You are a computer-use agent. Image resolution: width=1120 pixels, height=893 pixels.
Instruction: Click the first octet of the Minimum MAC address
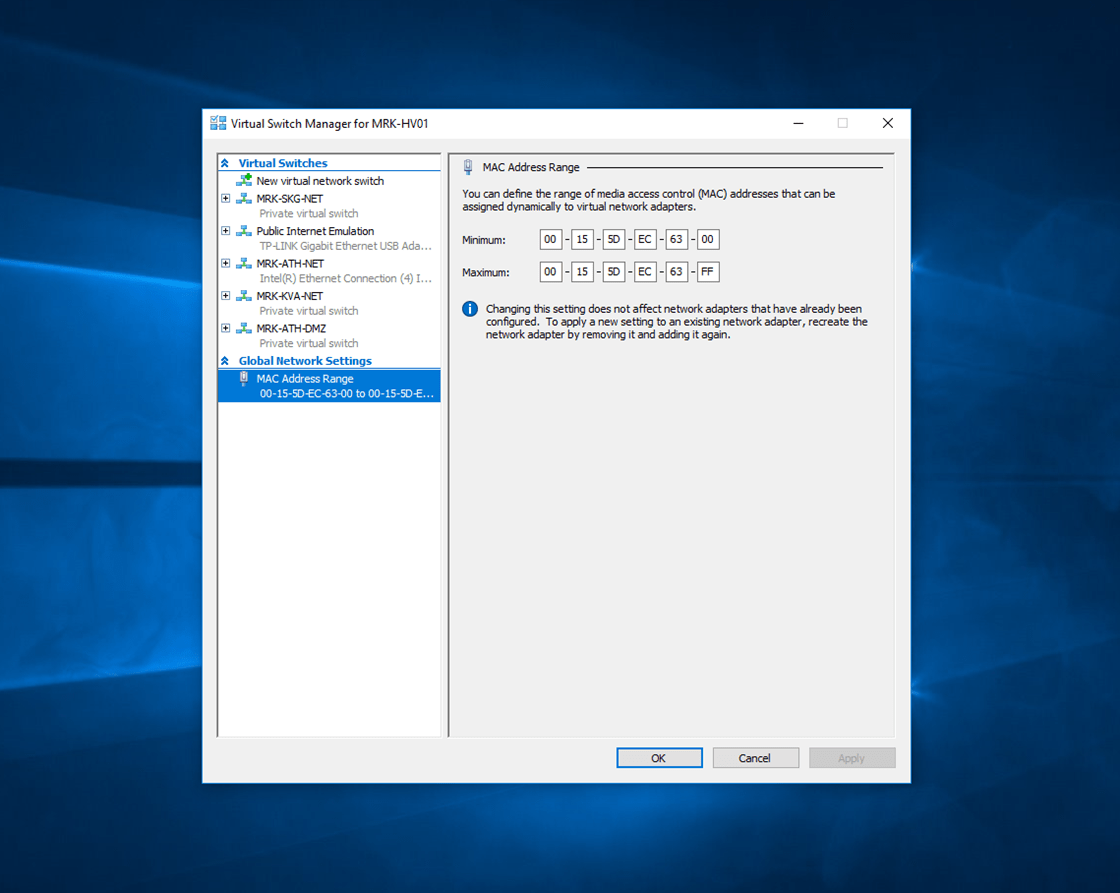(x=550, y=239)
